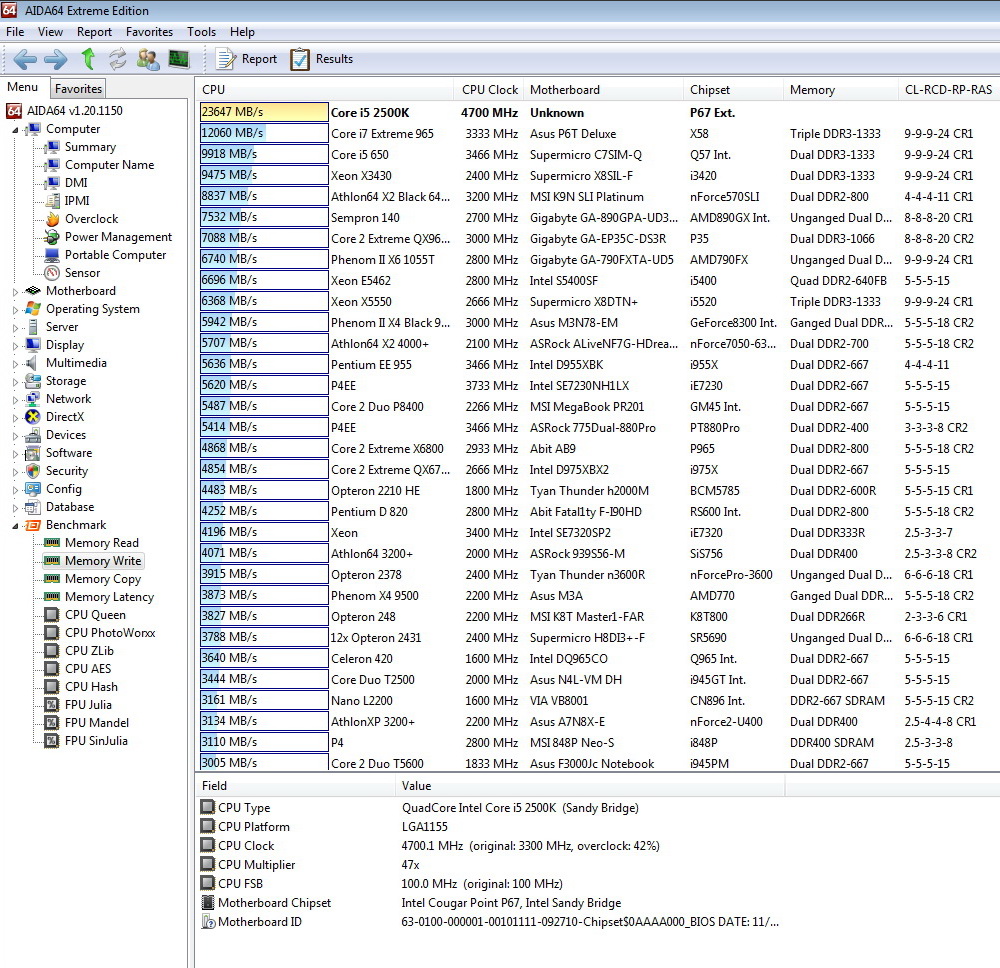Screen dimensions: 1000x968
Task: Click the green Up arrow icon
Action: point(88,59)
